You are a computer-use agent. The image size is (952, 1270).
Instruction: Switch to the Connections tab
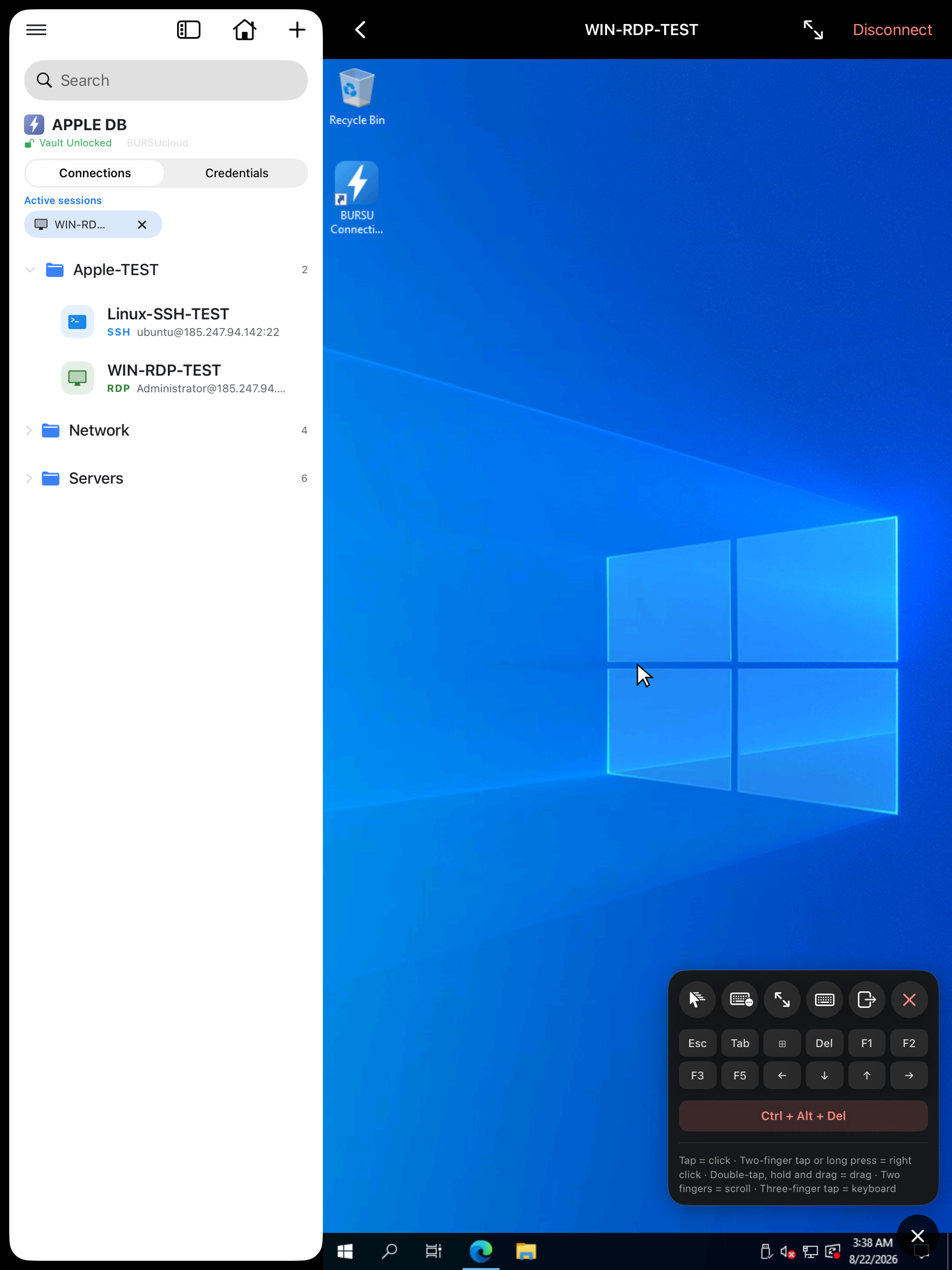click(95, 173)
